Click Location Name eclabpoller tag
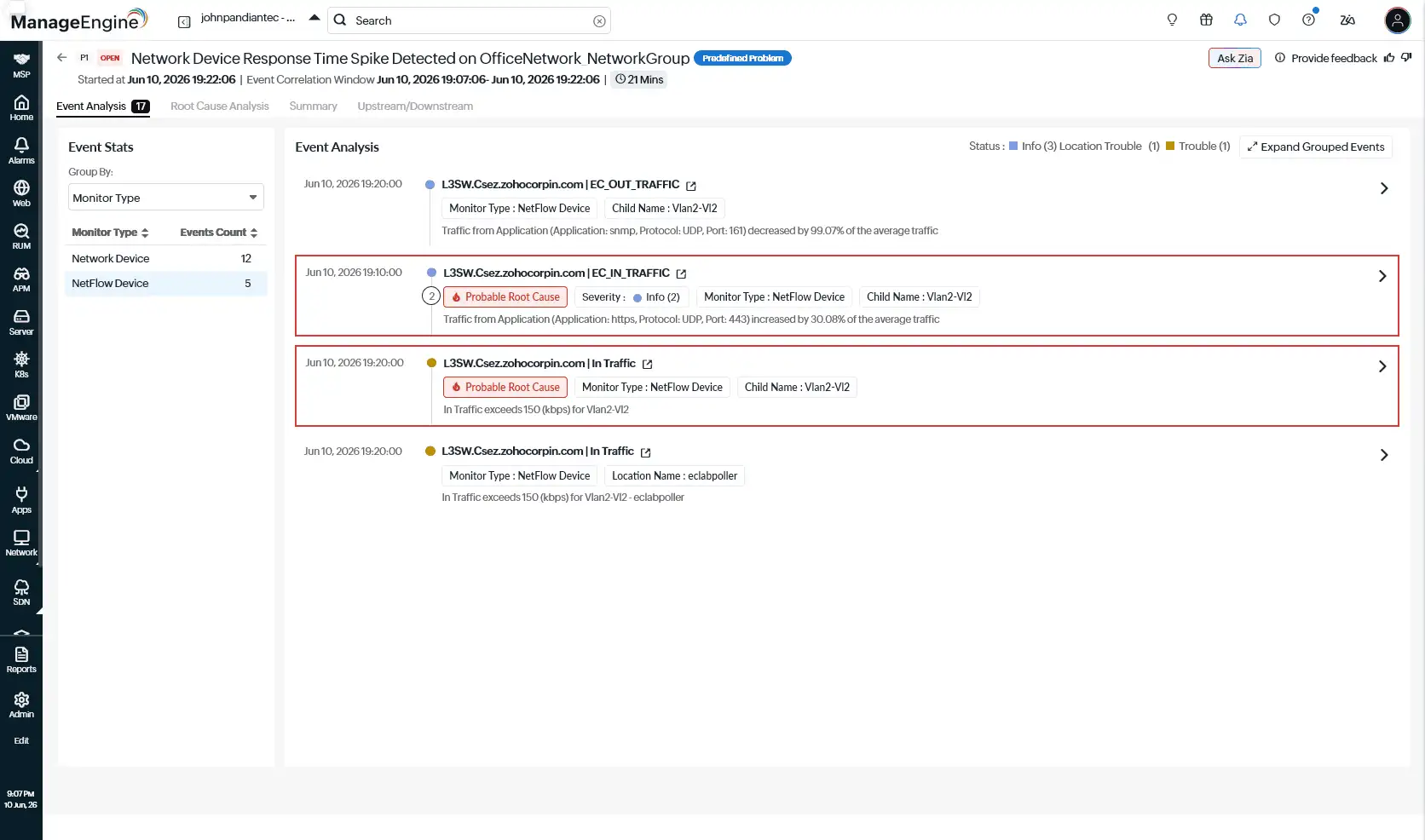This screenshot has width=1425, height=840. (674, 475)
